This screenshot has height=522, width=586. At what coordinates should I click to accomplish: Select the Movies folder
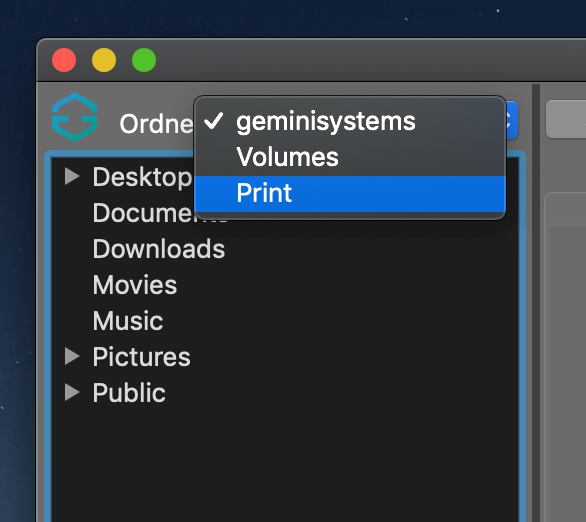[135, 285]
